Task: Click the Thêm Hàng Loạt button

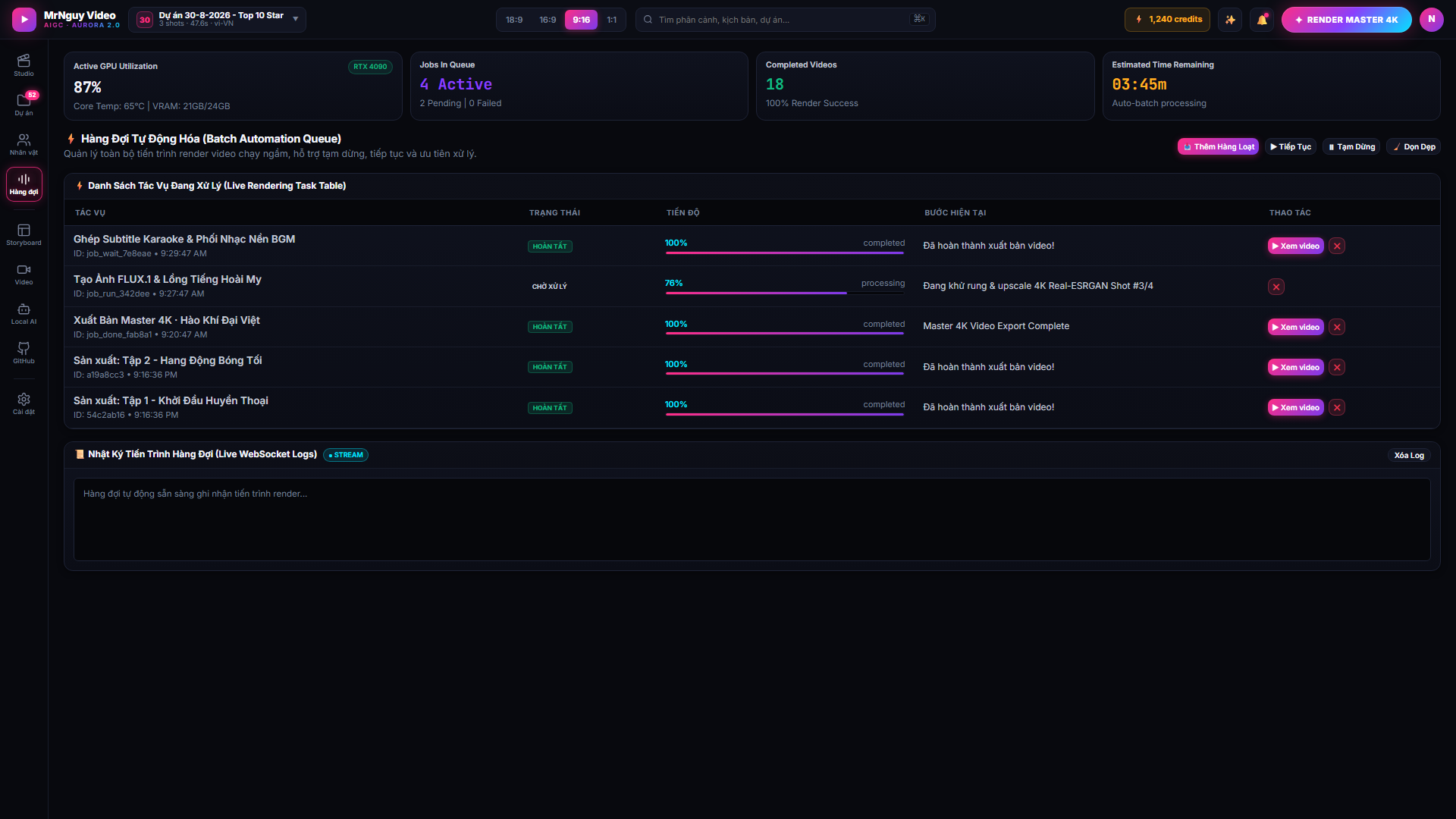Action: [1218, 147]
